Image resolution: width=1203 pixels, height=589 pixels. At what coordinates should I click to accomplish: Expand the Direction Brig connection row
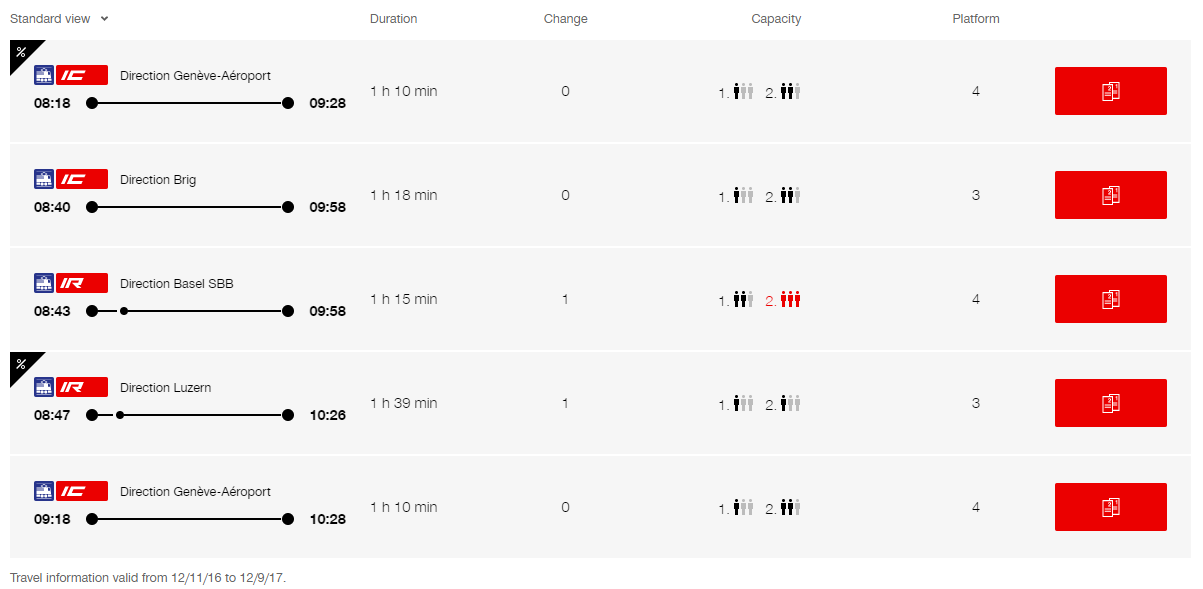(600, 195)
